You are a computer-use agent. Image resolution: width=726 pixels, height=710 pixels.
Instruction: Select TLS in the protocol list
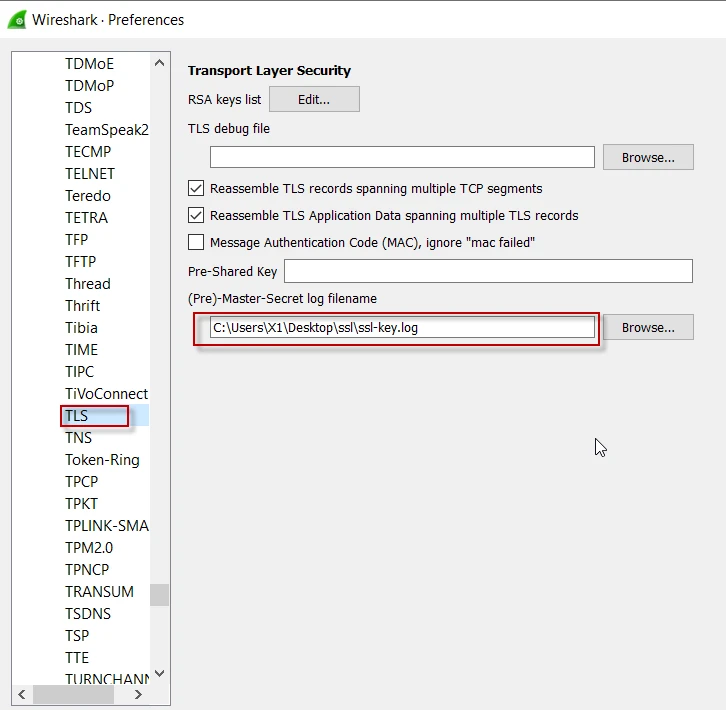(77, 416)
